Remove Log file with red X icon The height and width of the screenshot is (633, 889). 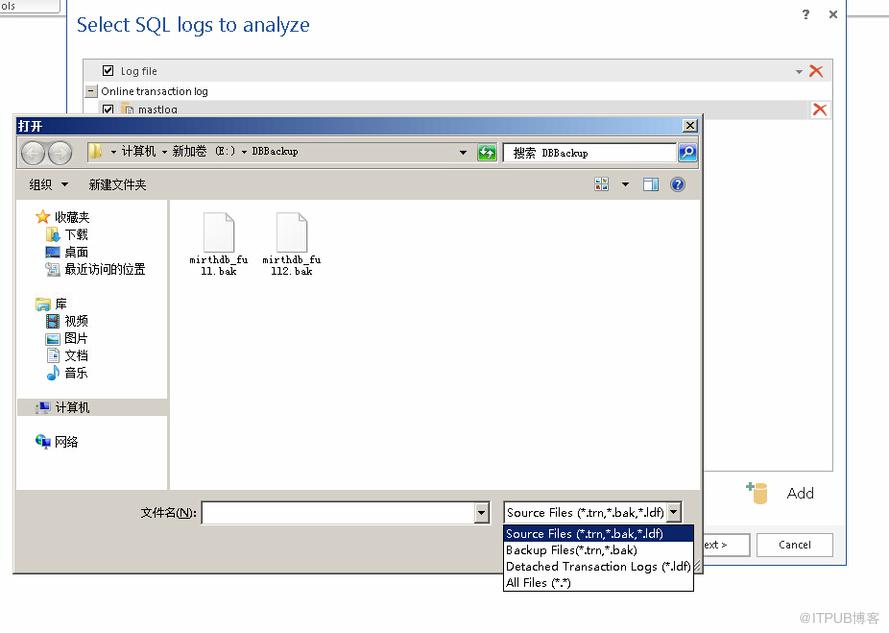(816, 71)
